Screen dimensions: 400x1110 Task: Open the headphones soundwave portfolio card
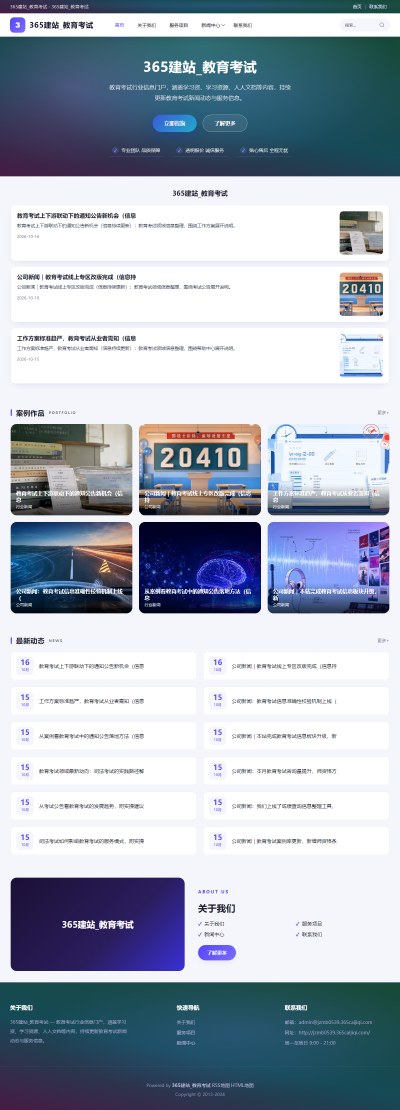point(328,568)
